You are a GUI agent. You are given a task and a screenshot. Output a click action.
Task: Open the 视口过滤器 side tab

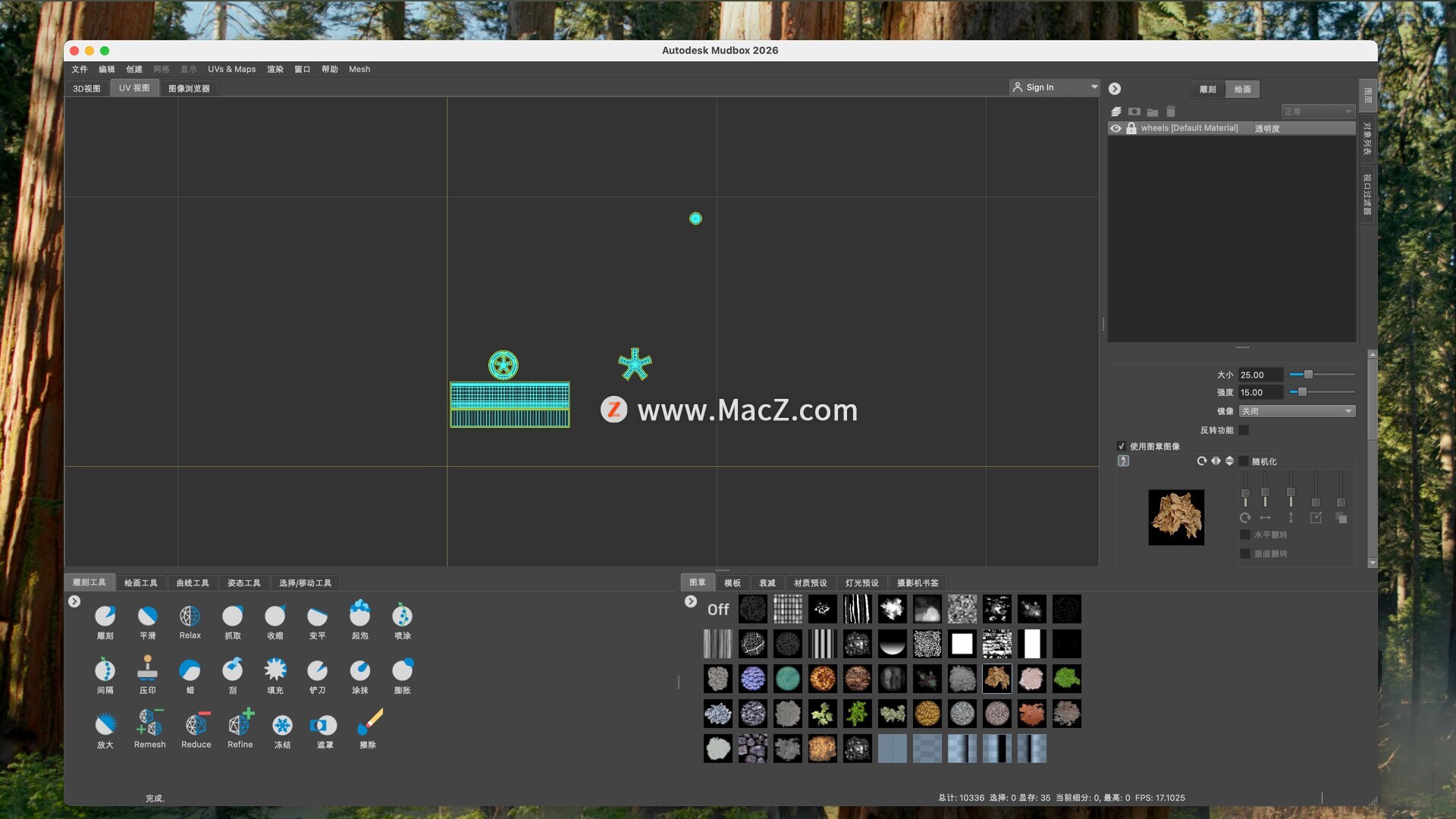tap(1368, 194)
